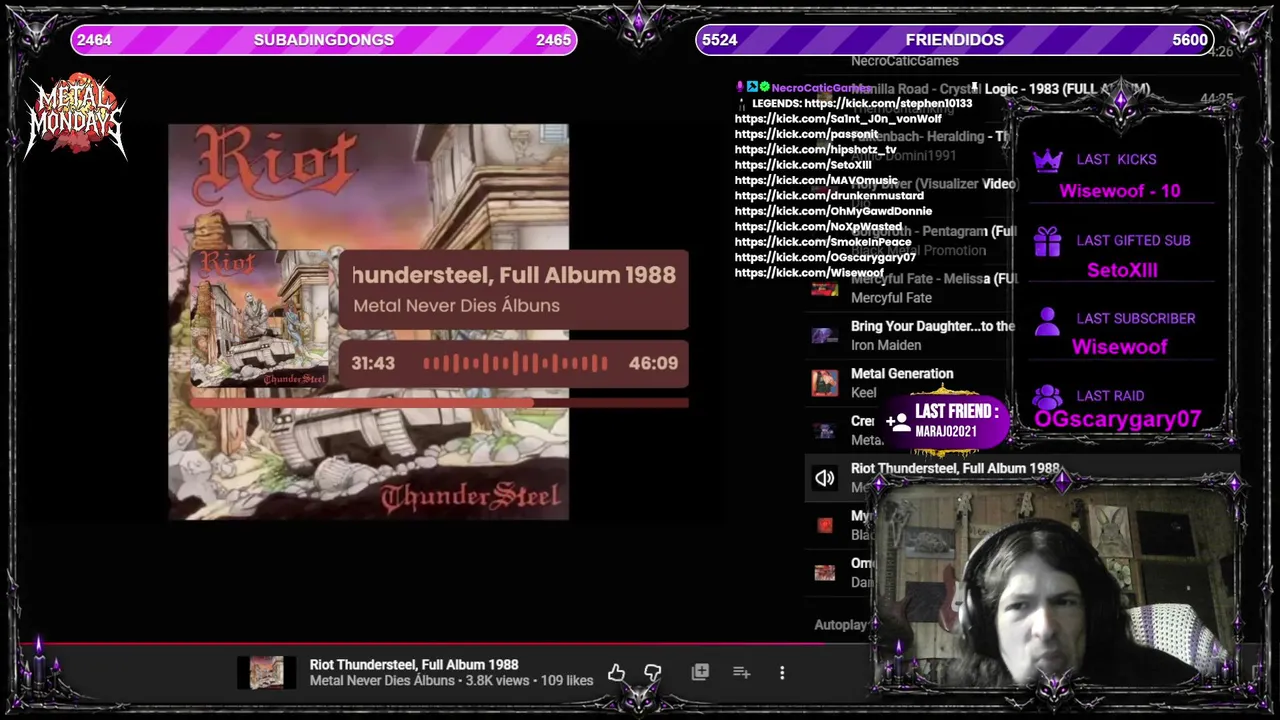Click the large Riot ThunderSteel album cover
The image size is (1280, 720).
coord(368,322)
